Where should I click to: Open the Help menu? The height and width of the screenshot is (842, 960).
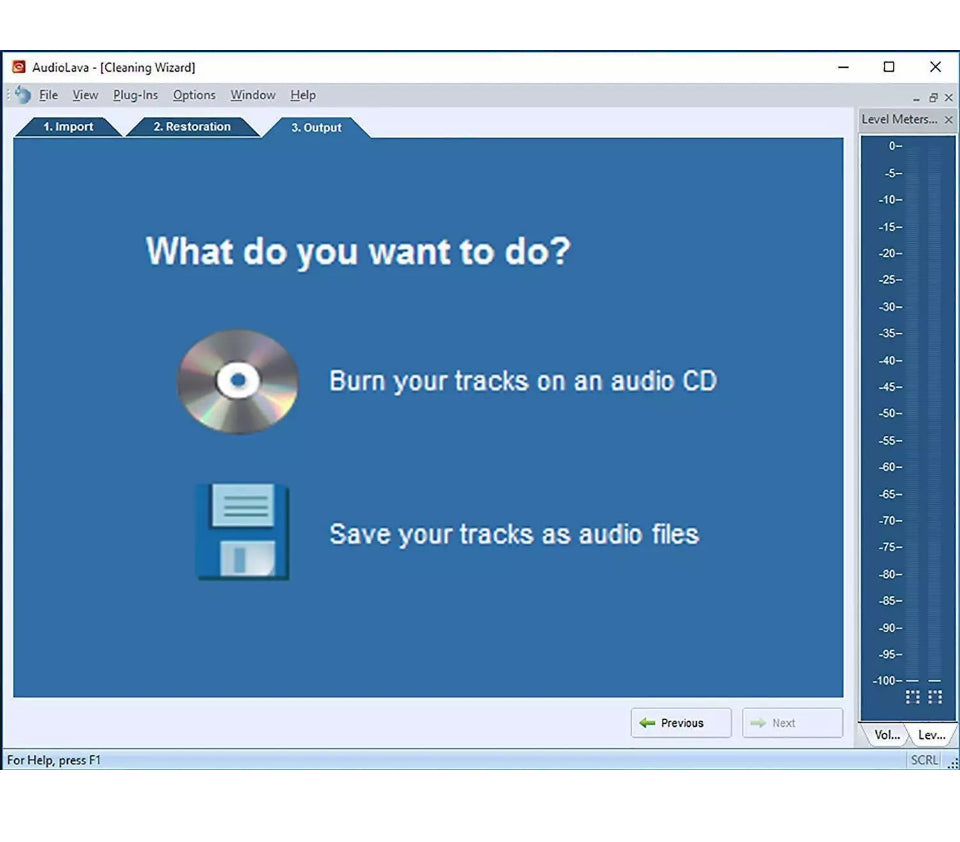[303, 95]
